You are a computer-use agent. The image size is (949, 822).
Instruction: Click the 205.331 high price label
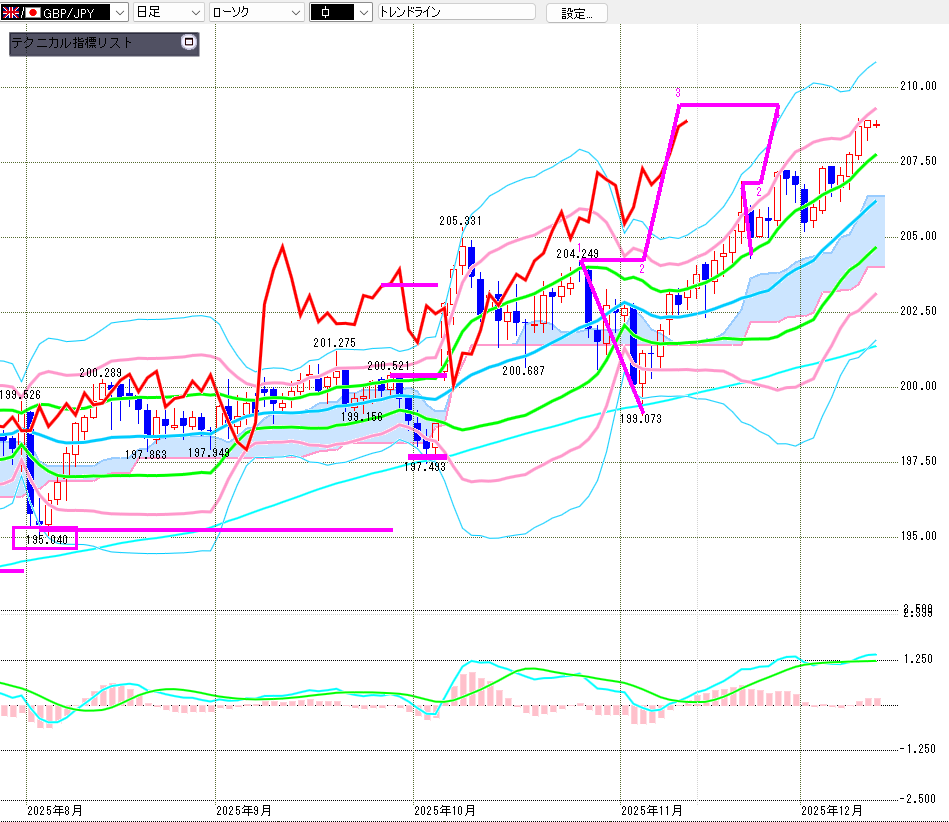coord(460,221)
